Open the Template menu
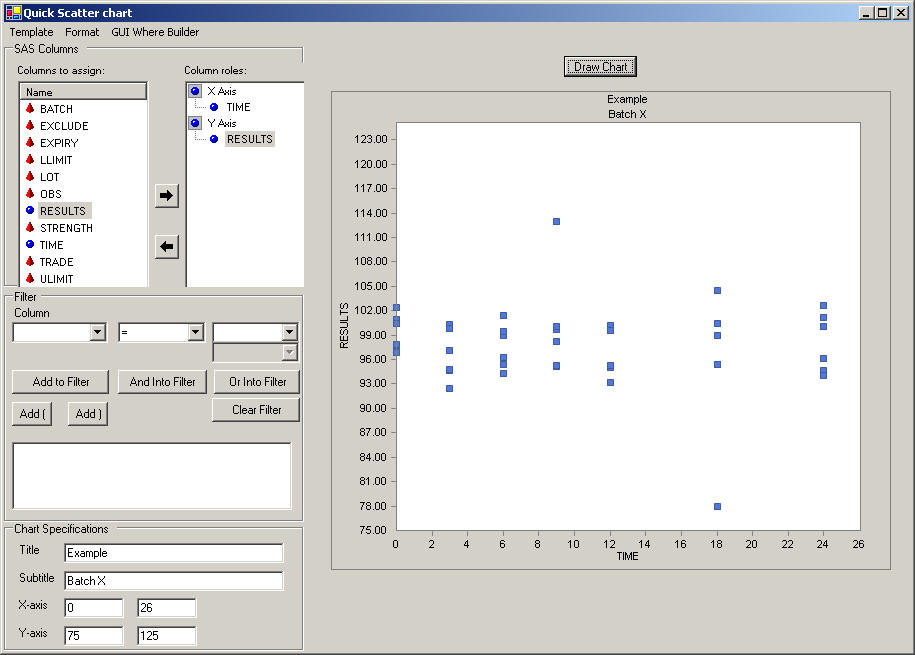 32,32
